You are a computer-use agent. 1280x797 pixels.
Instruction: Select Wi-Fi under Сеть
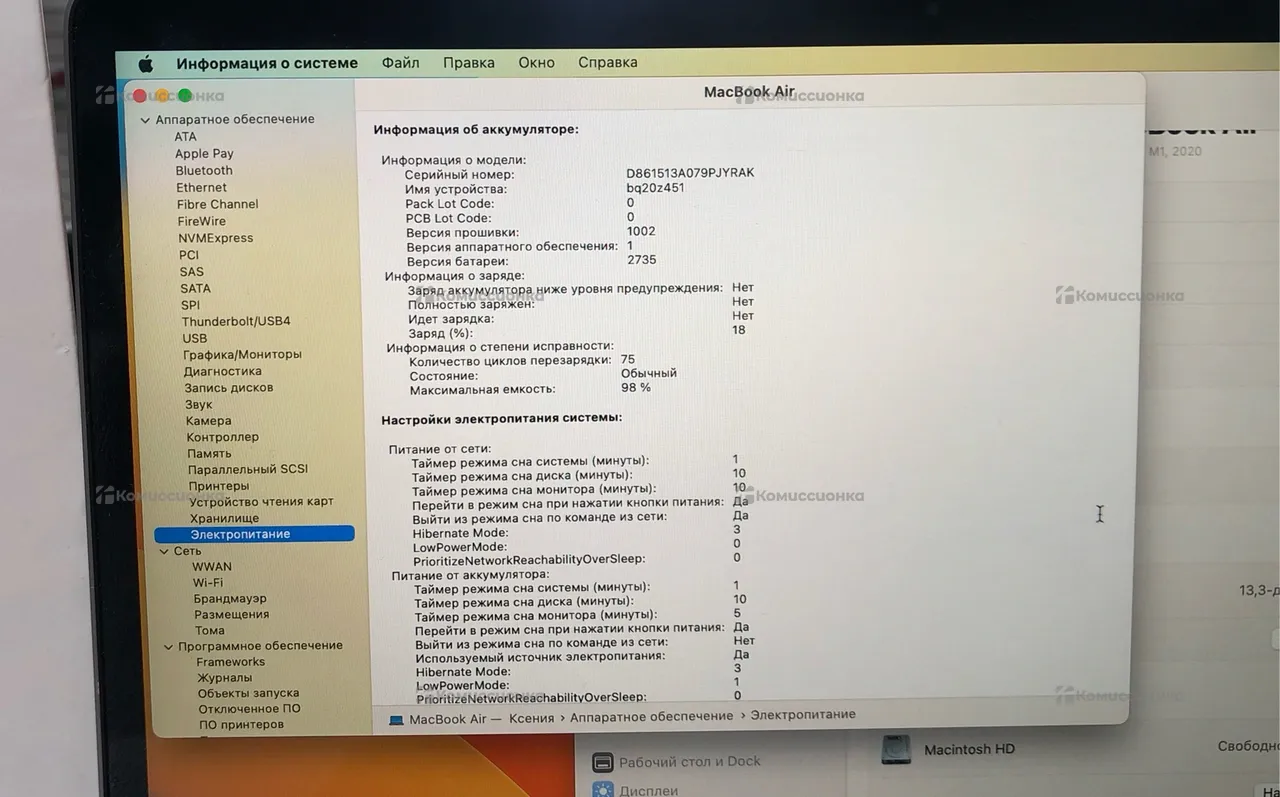coord(207,583)
